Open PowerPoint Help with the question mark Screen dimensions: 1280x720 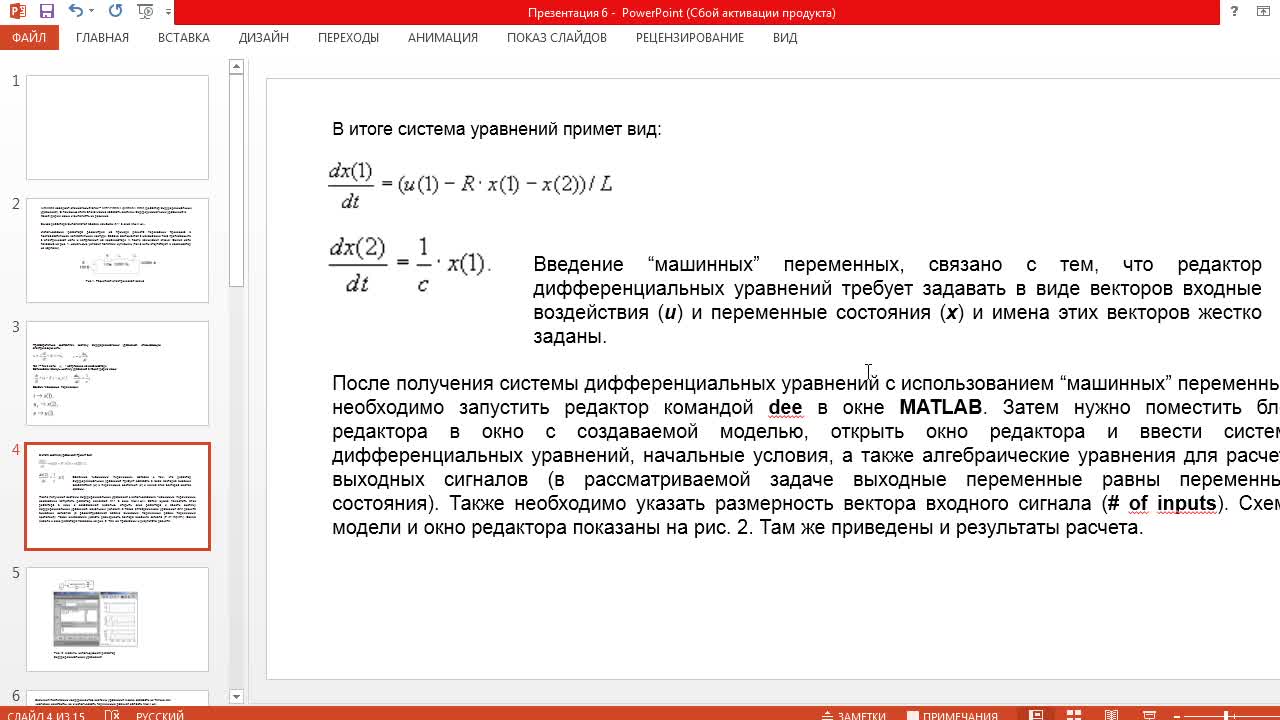click(x=1235, y=12)
